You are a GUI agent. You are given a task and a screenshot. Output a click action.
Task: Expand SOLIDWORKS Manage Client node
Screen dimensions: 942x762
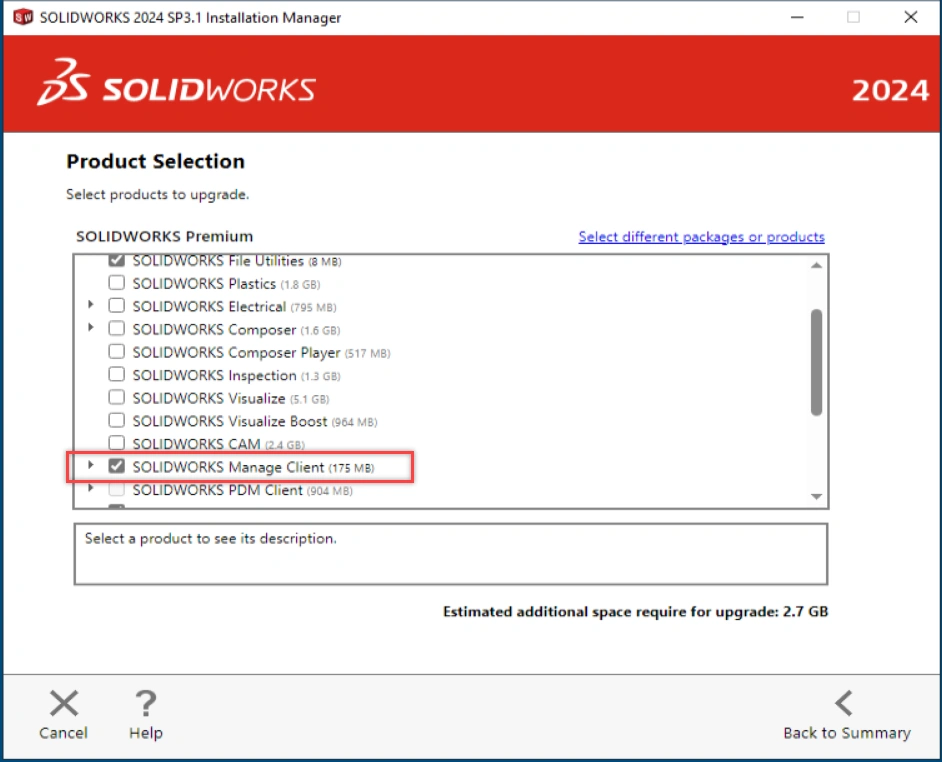click(x=91, y=465)
